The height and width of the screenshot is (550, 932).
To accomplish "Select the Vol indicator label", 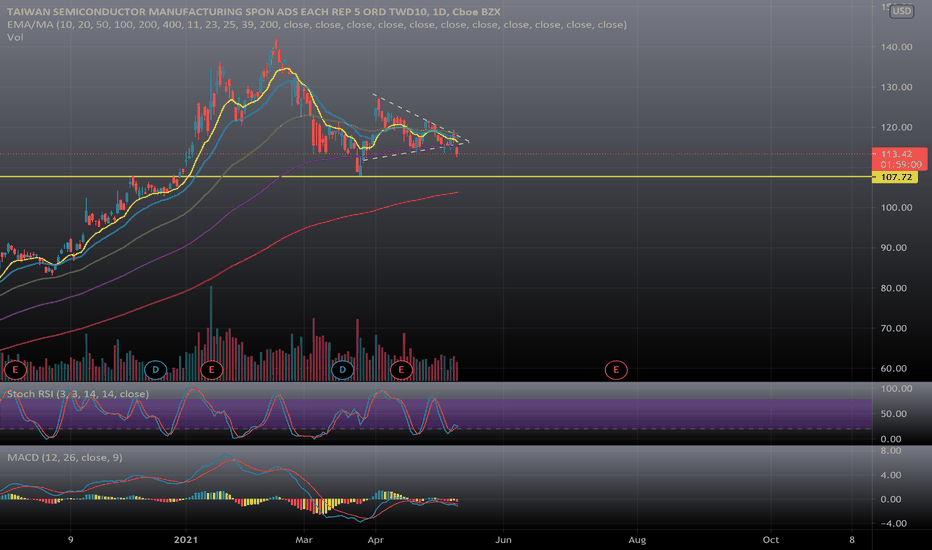I will (15, 37).
